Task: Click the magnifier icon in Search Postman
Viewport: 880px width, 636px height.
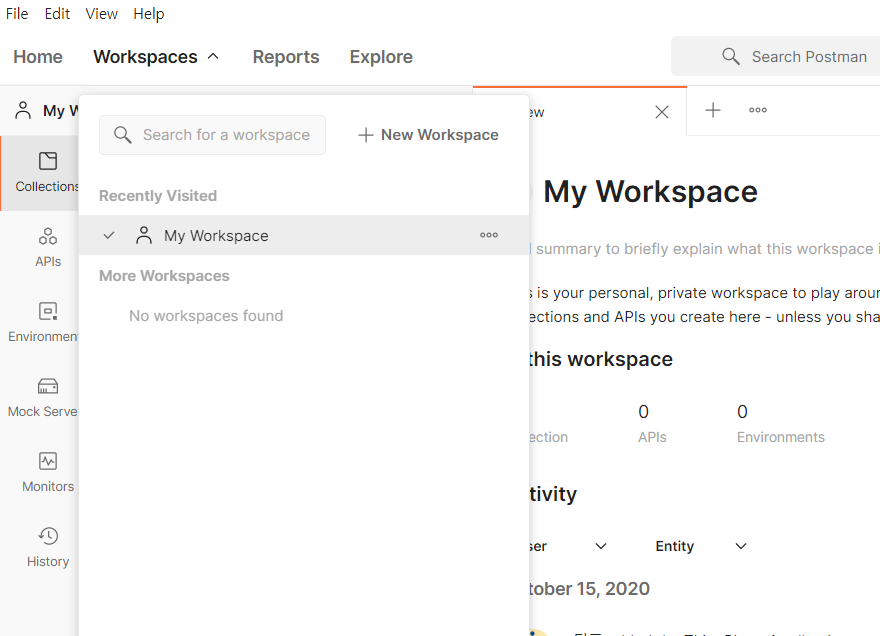Action: point(730,56)
